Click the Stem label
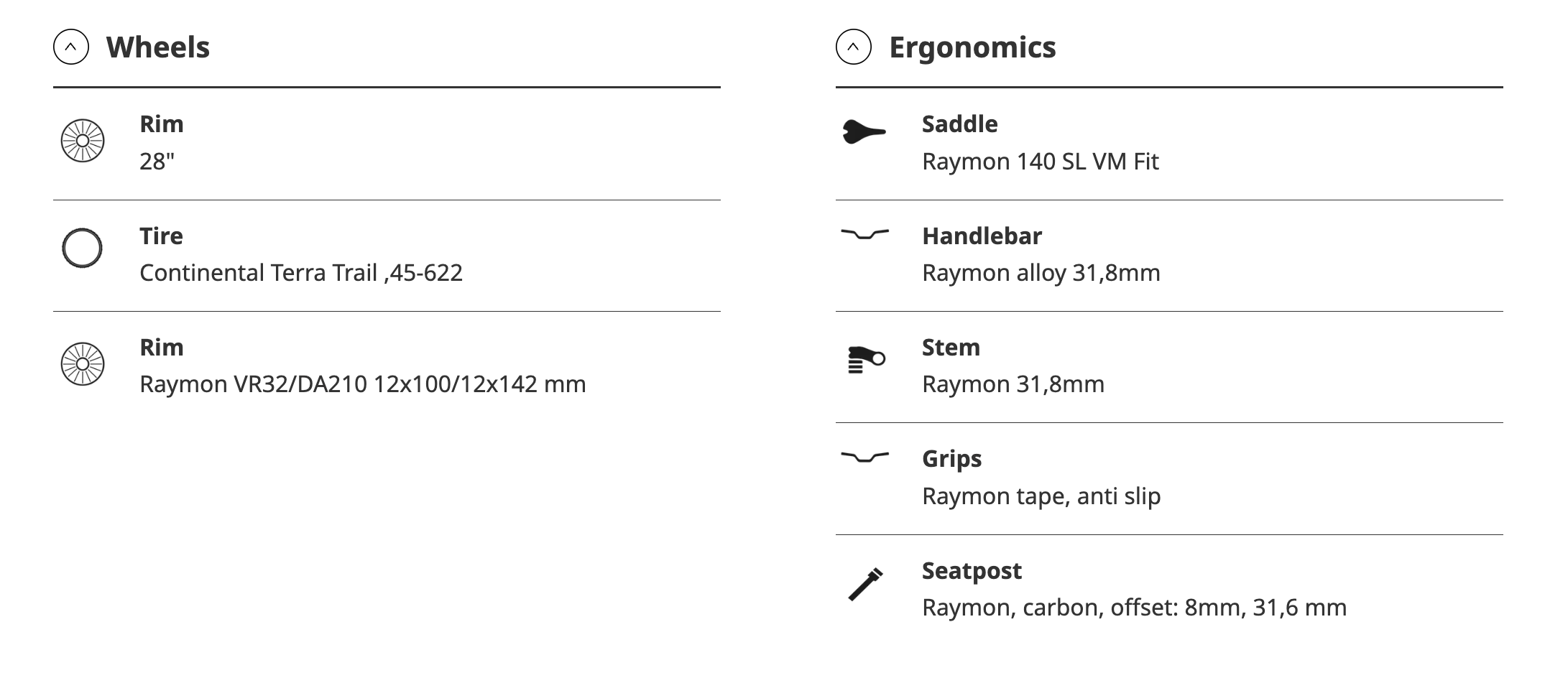Viewport: 1568px width, 678px height. [x=951, y=348]
